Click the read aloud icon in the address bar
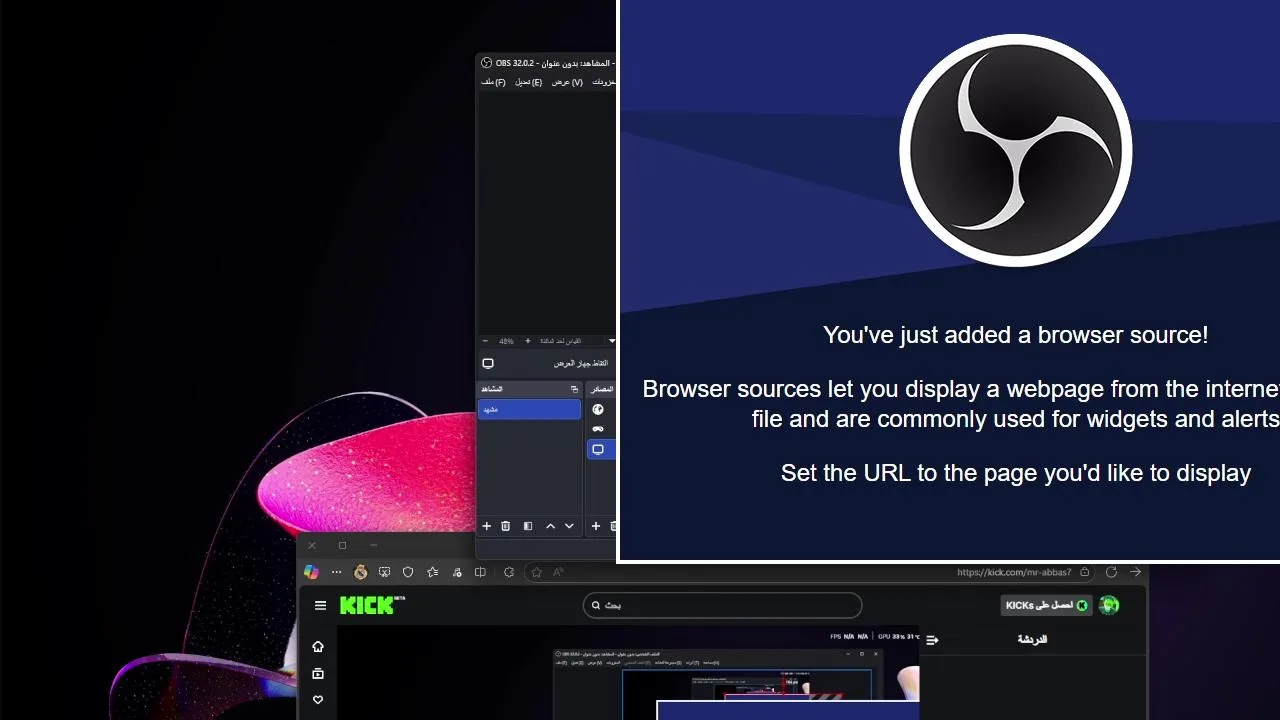 [558, 572]
